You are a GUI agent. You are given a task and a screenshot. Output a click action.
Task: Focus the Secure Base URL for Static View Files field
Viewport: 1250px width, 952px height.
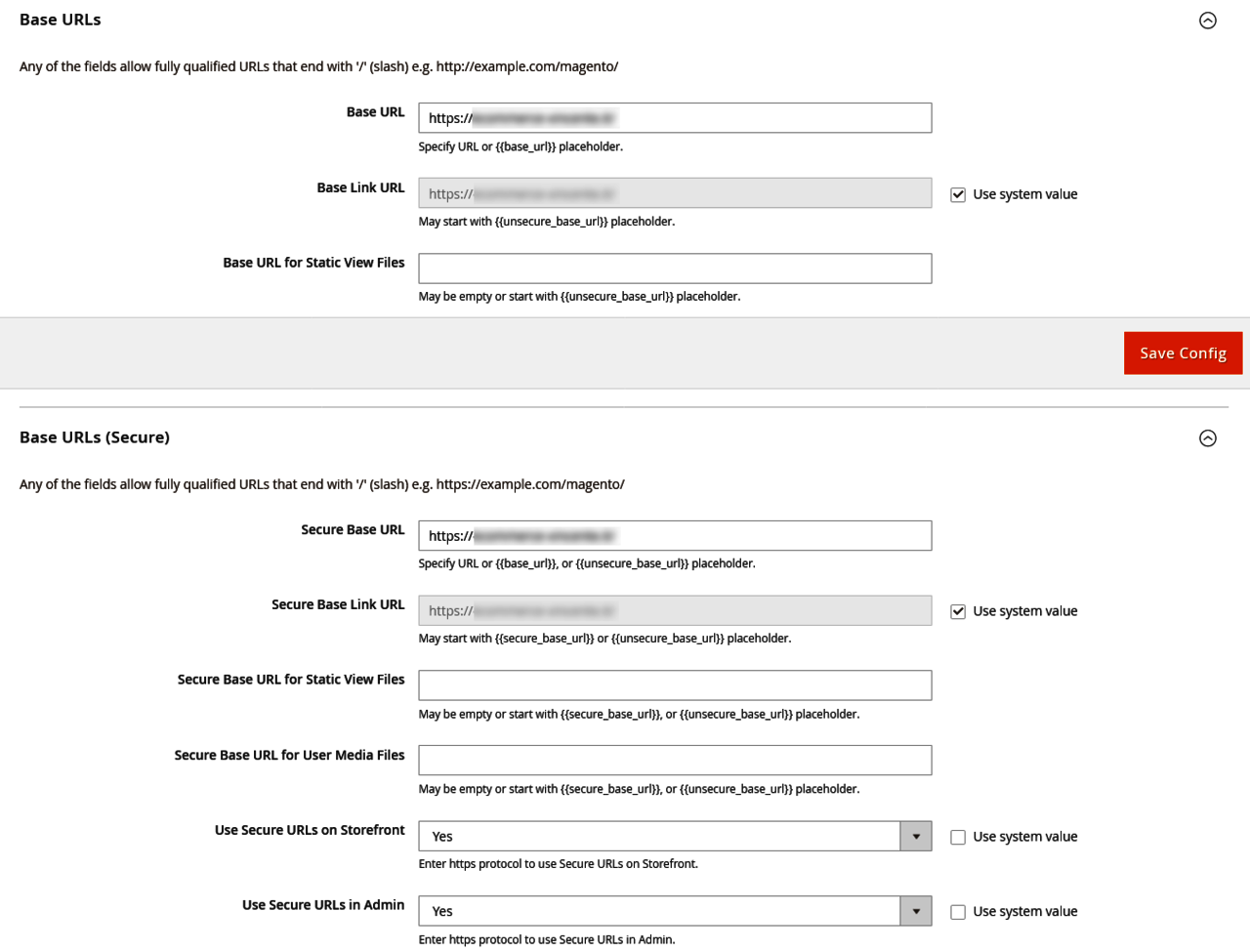(675, 685)
